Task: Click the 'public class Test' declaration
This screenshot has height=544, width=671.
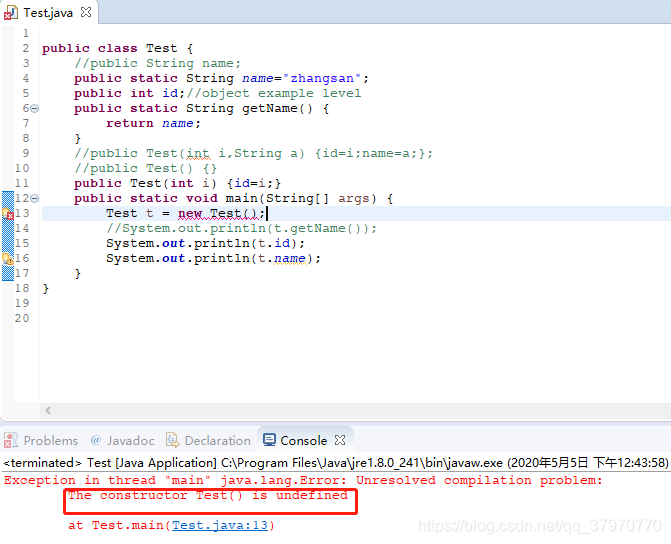Action: coord(110,48)
